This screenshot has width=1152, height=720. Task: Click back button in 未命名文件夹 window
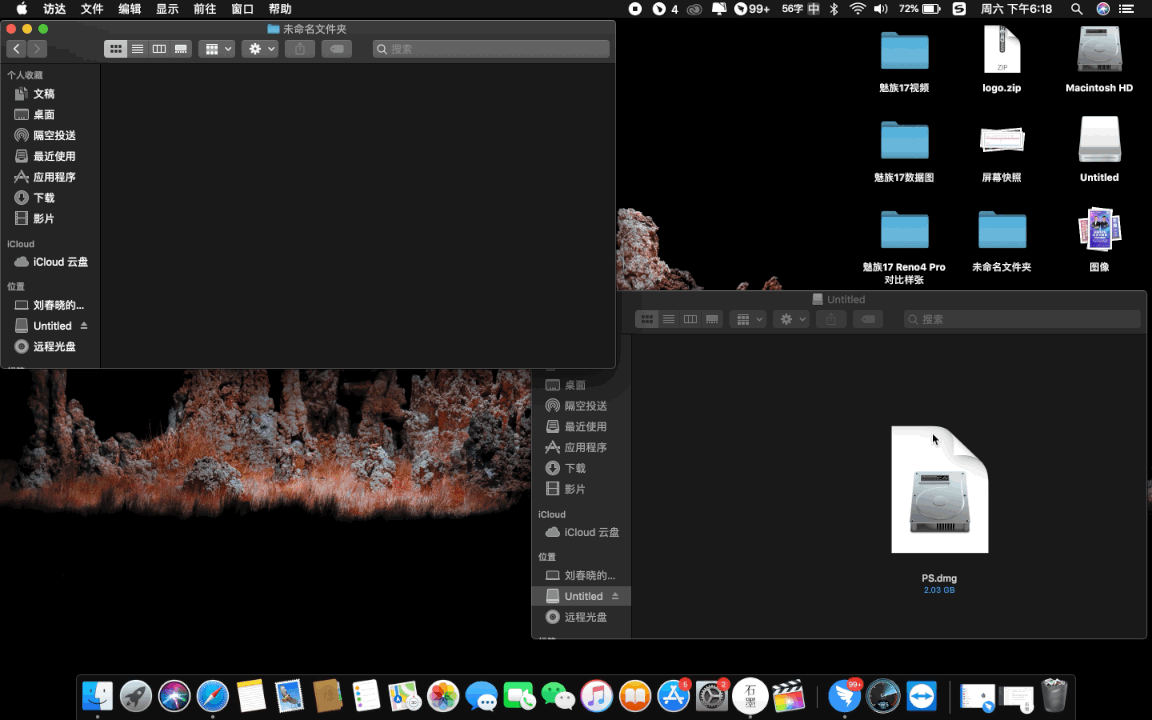coord(17,49)
